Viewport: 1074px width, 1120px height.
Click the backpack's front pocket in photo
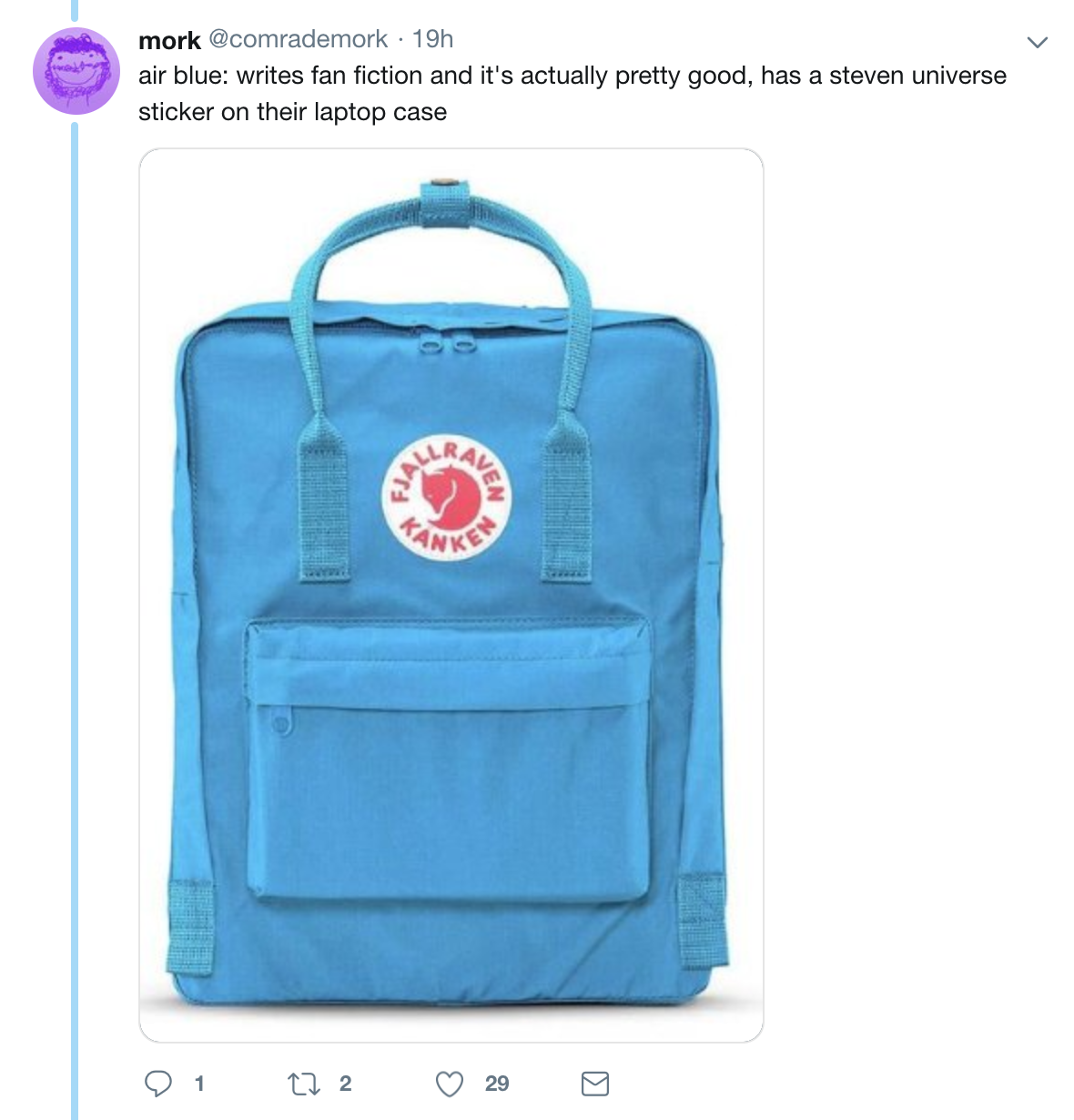pyautogui.click(x=448, y=760)
